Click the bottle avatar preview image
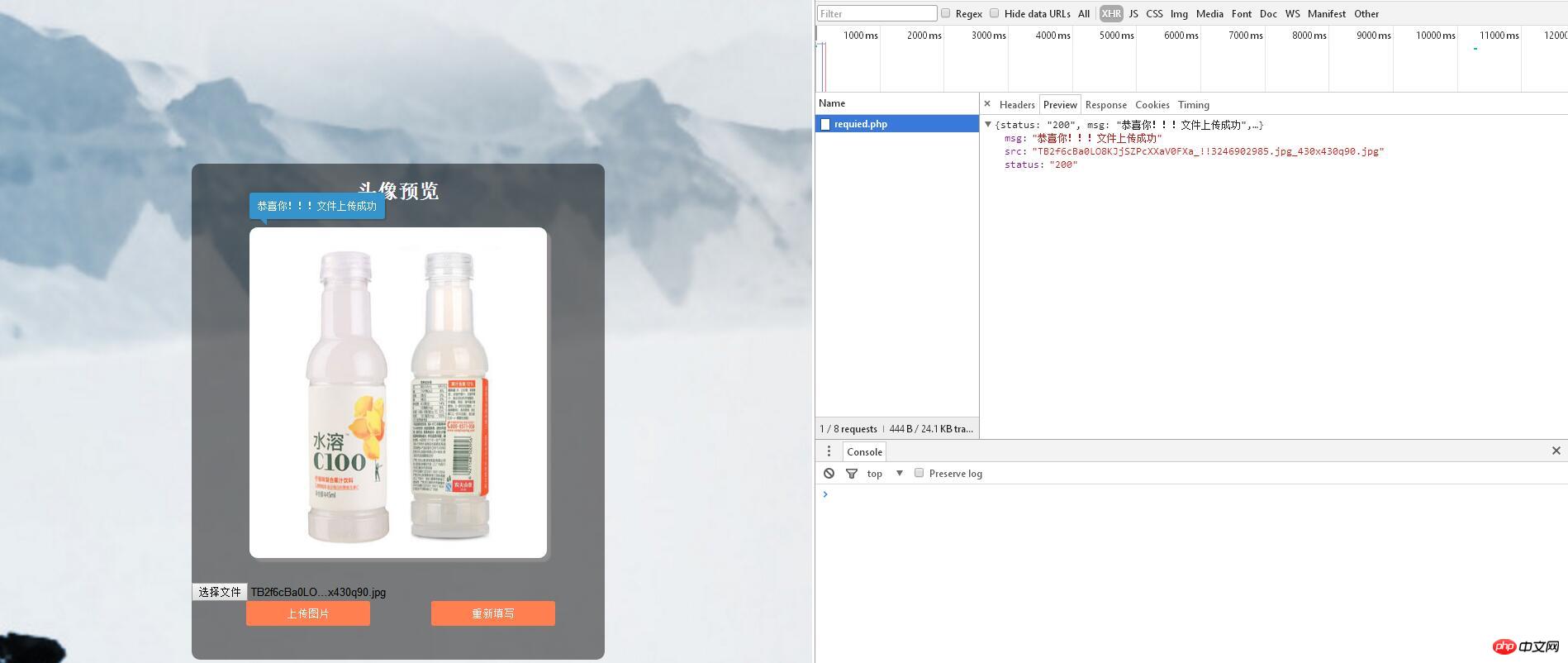This screenshot has height=663, width=1568. [x=398, y=393]
